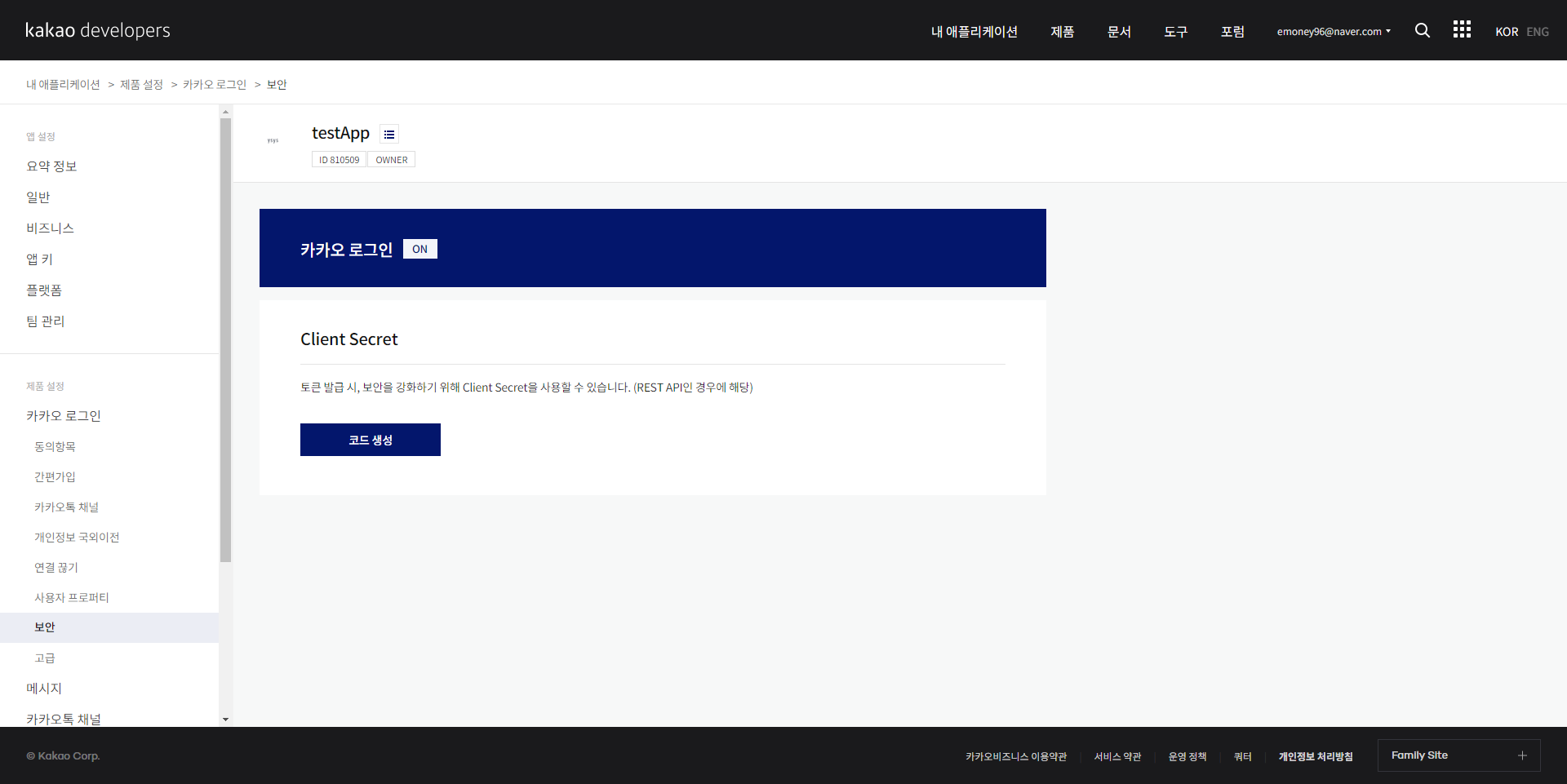Screen dimensions: 1567x784
Task: Switch language to ENG
Action: click(x=1538, y=32)
